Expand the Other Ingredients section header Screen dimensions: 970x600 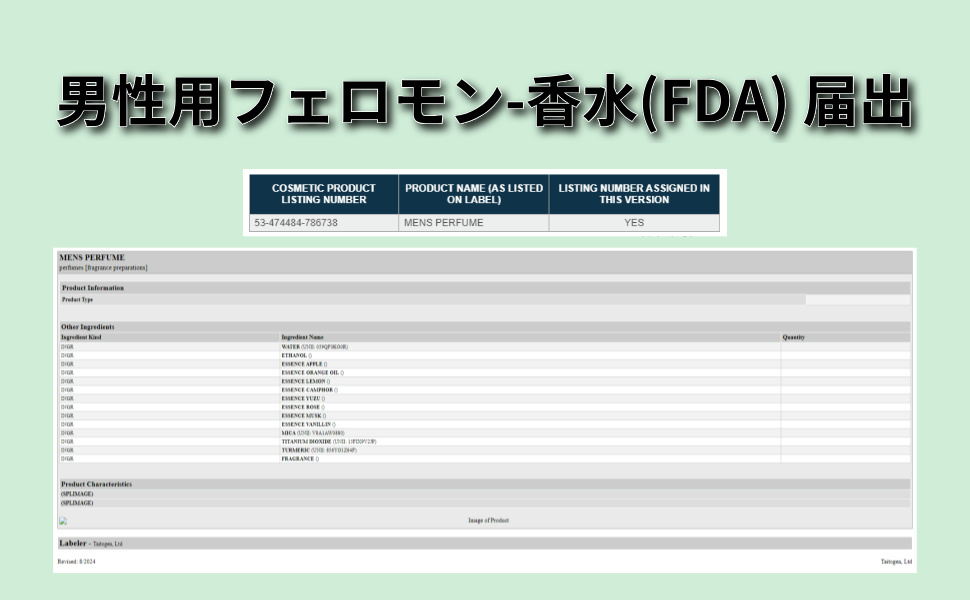tap(88, 327)
